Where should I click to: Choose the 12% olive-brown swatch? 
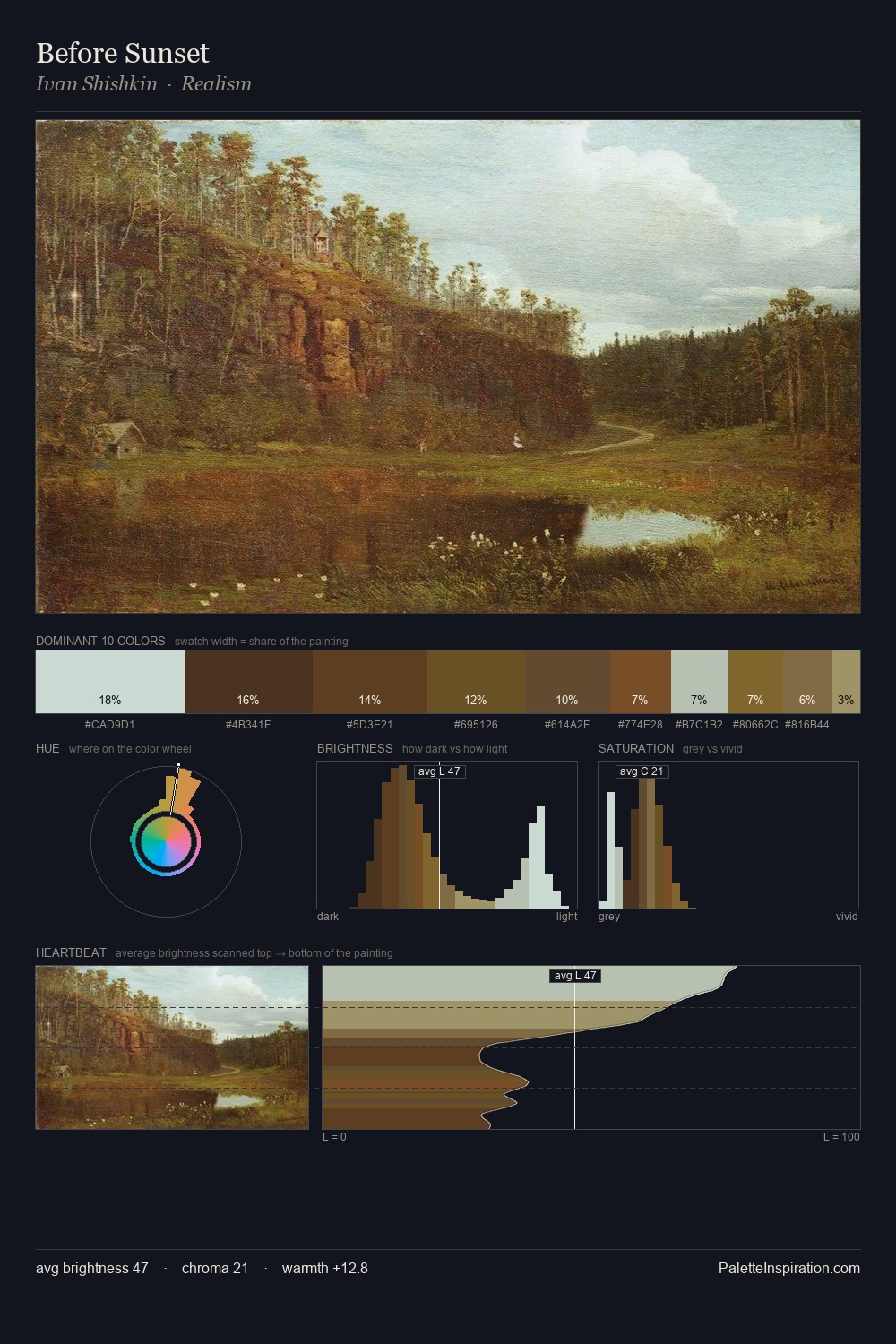coord(476,682)
